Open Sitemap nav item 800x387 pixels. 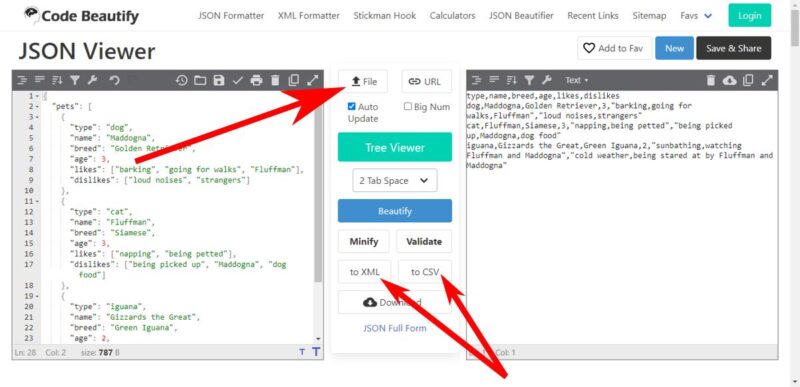(x=649, y=16)
